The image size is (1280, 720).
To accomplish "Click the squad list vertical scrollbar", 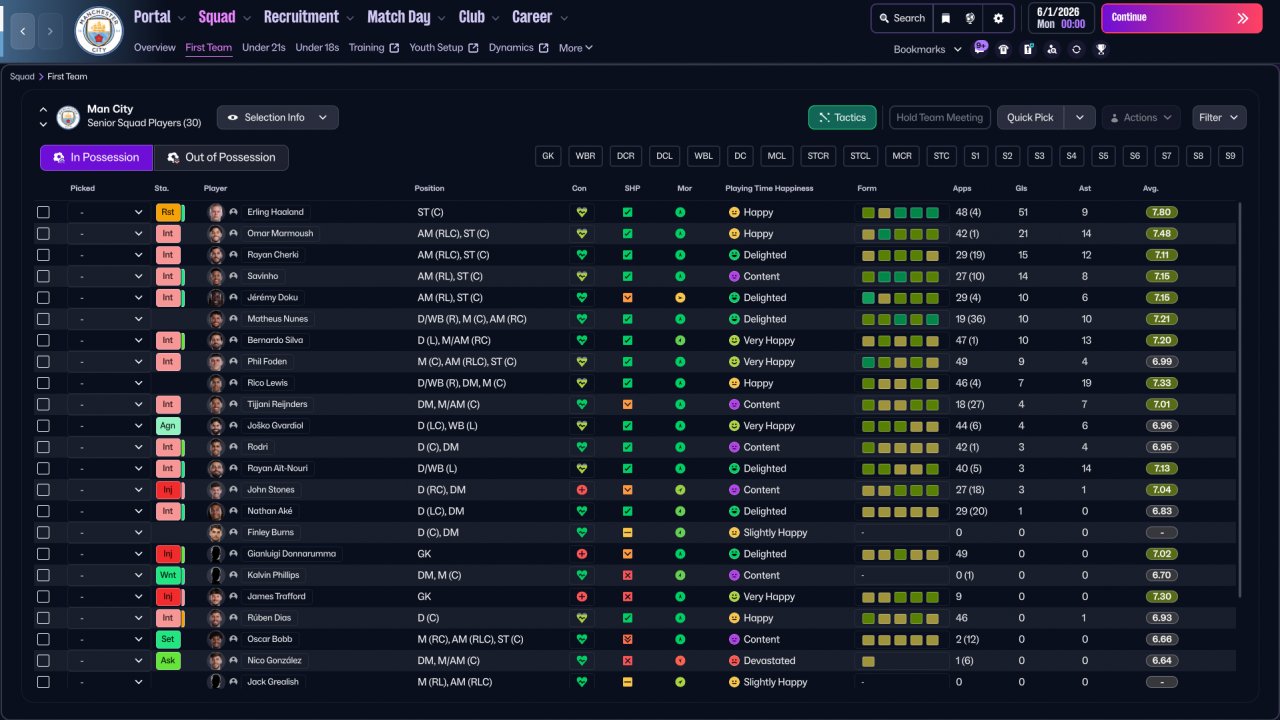I will point(1239,400).
